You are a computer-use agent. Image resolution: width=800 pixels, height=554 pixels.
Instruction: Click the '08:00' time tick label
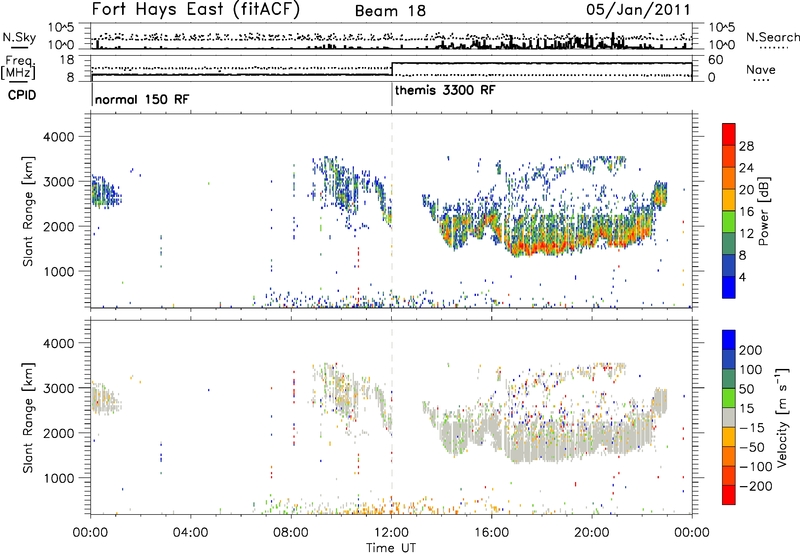291,533
